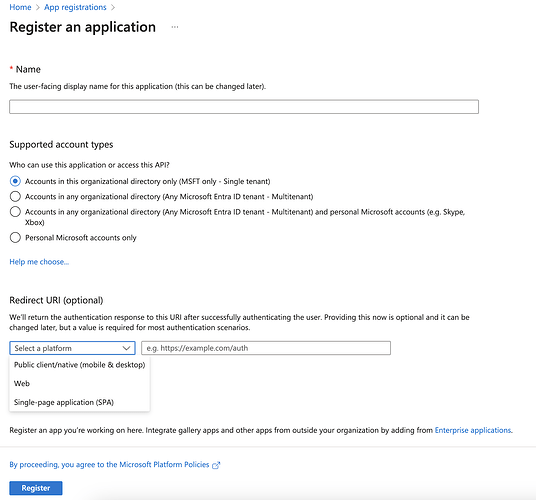Image resolution: width=536 pixels, height=500 pixels.
Task: Open the ellipsis more options menu
Action: 175,27
